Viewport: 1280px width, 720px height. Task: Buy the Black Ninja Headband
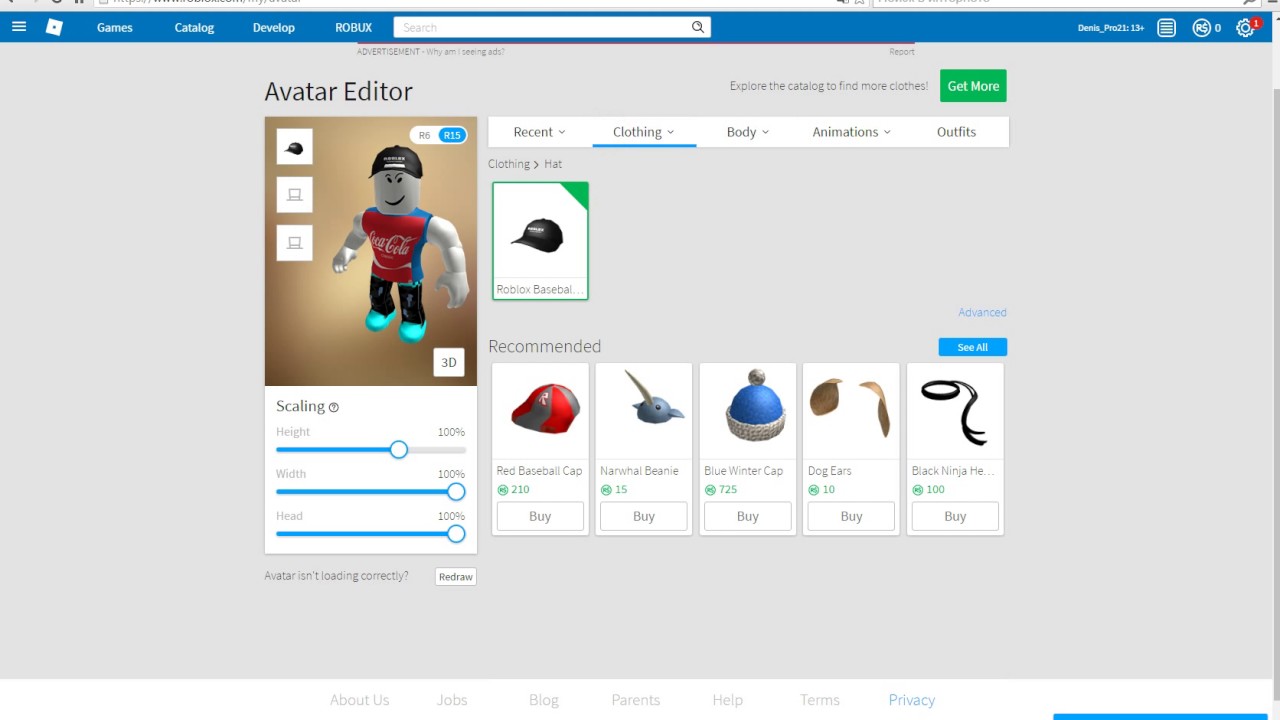955,516
